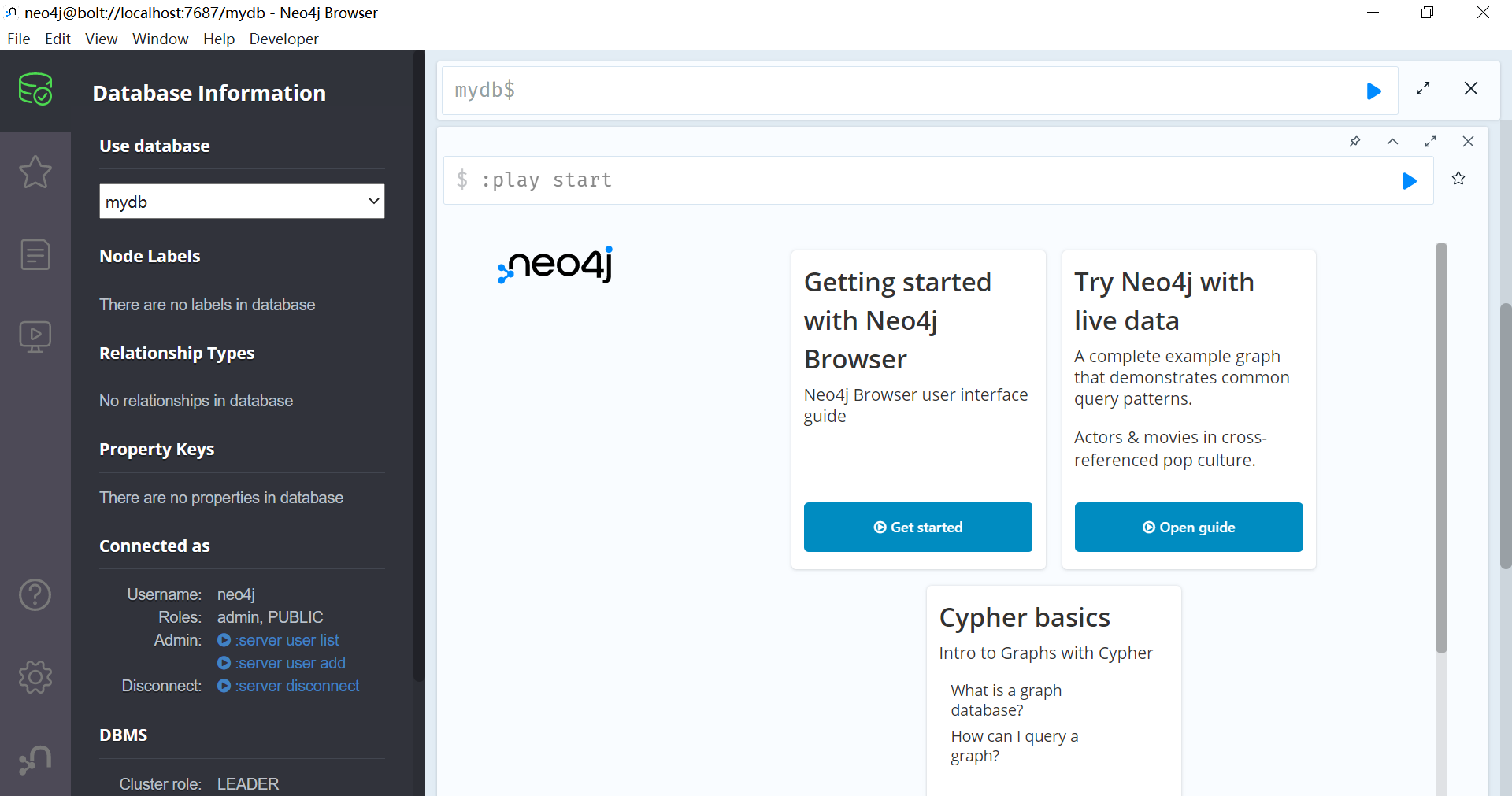Open the File menu
The height and width of the screenshot is (796, 1512).
(x=18, y=39)
